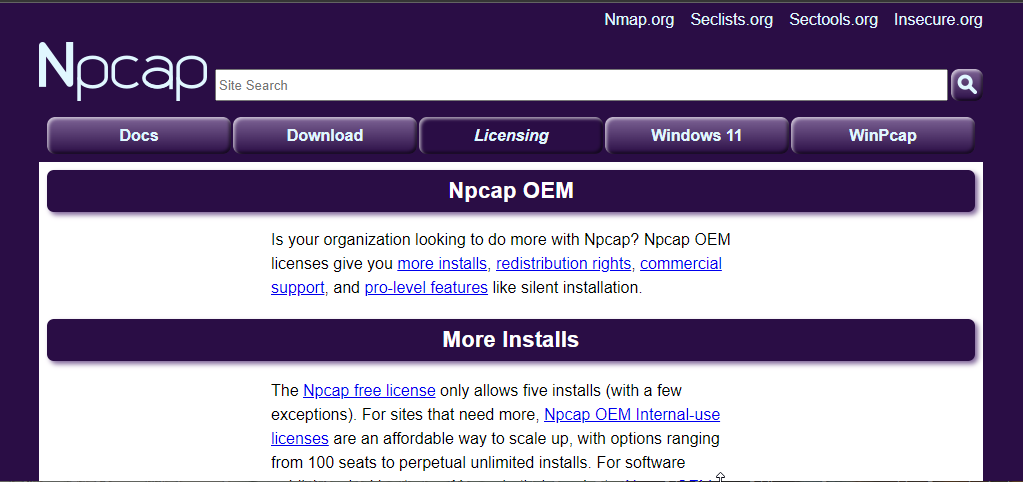Click the 'Npcap OEM' section heading
Image resolution: width=1023 pixels, height=482 pixels.
point(511,191)
